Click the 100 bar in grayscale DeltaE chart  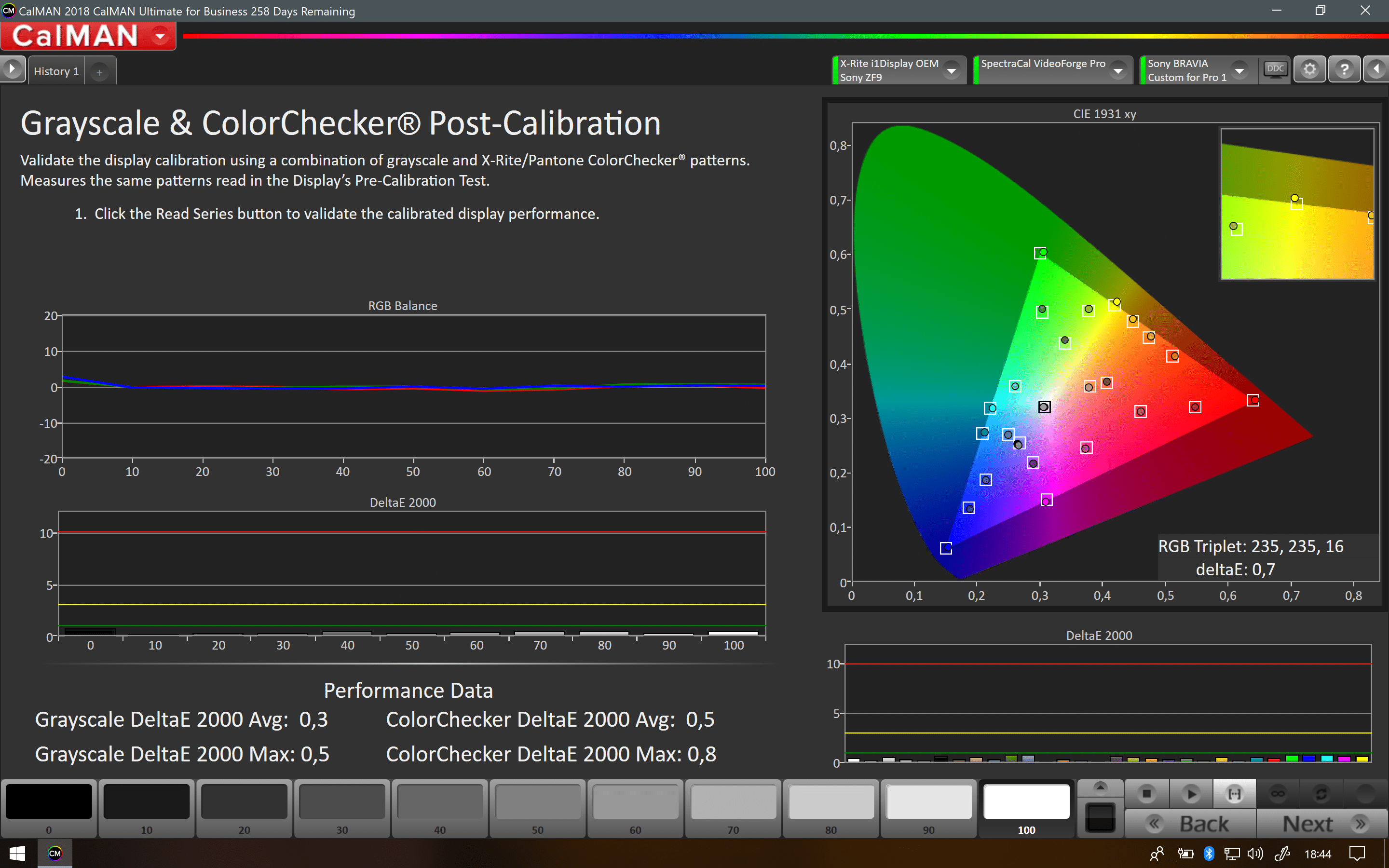[733, 634]
